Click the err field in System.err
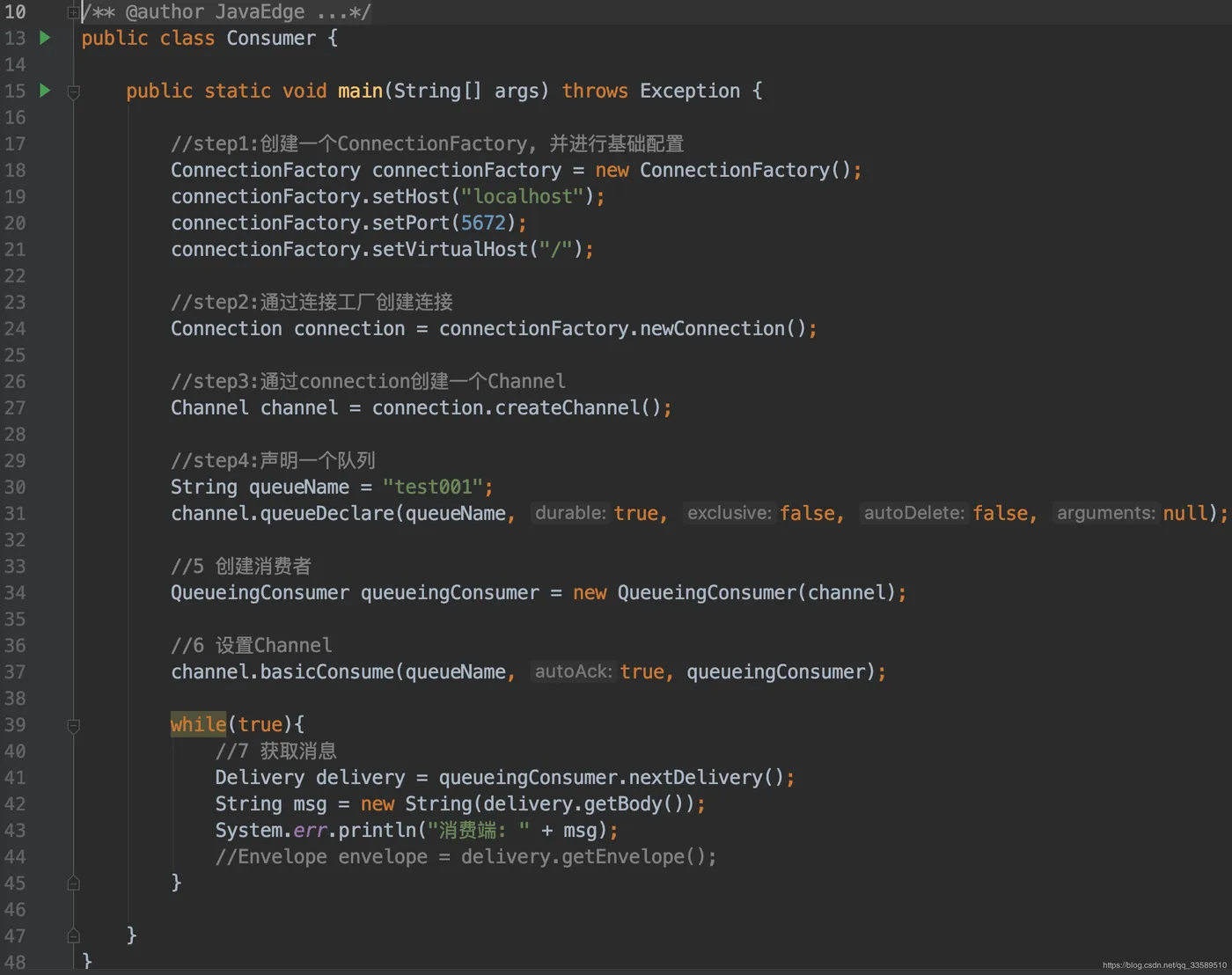This screenshot has height=975, width=1232. [310, 830]
